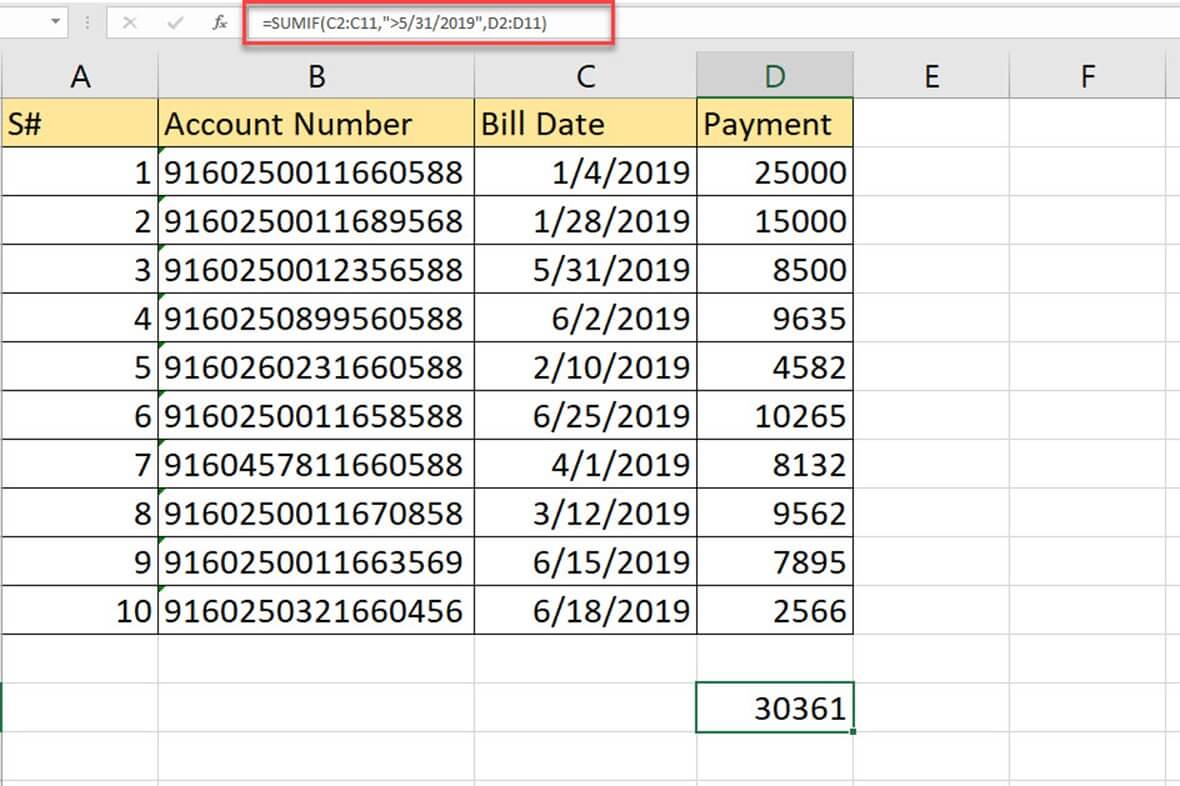Click the Payment header cell

pos(775,124)
